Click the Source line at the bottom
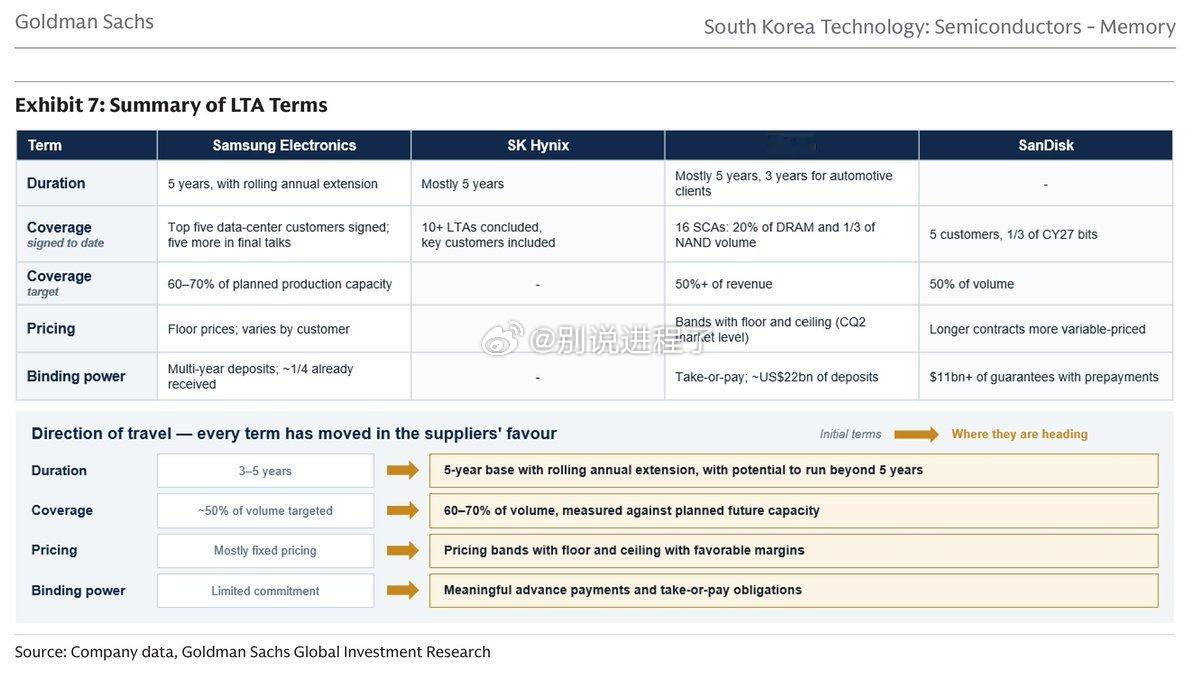The height and width of the screenshot is (677, 1200). click(x=253, y=652)
